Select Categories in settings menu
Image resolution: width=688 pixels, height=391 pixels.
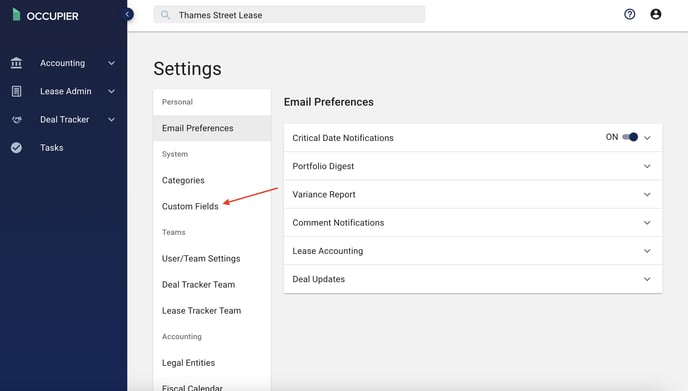tap(183, 180)
